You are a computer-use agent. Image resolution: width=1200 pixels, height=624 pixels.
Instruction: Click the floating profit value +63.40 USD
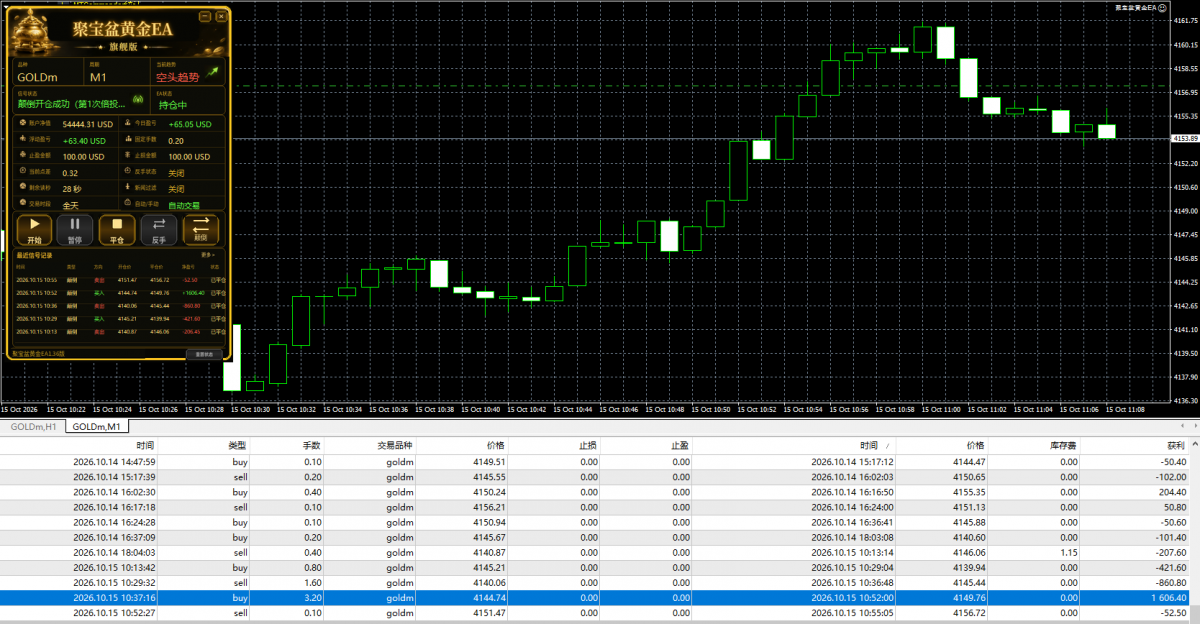coord(83,141)
